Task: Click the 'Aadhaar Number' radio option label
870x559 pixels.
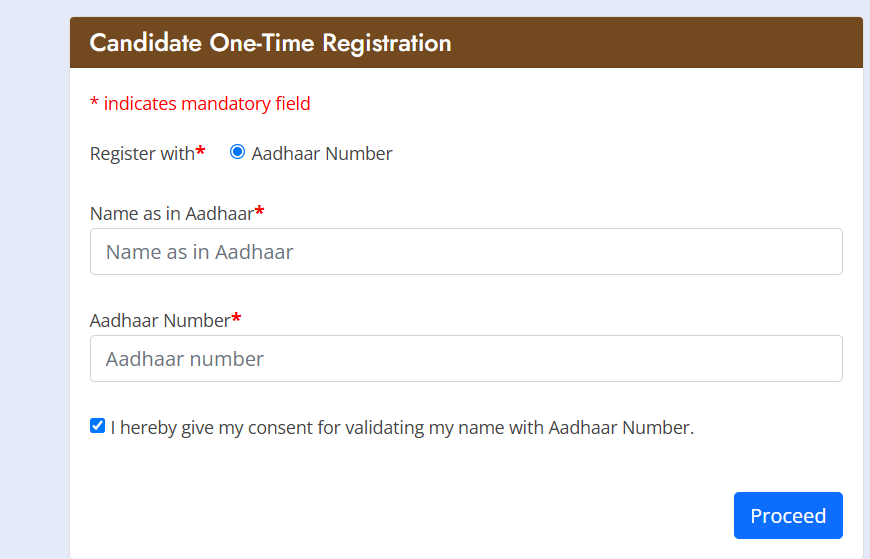Action: pos(322,154)
